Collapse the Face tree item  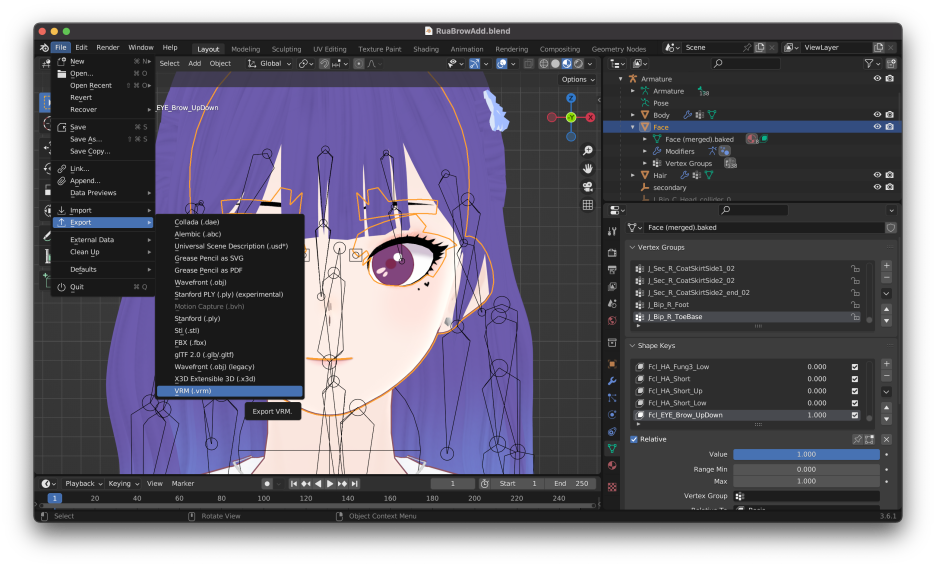coord(633,127)
